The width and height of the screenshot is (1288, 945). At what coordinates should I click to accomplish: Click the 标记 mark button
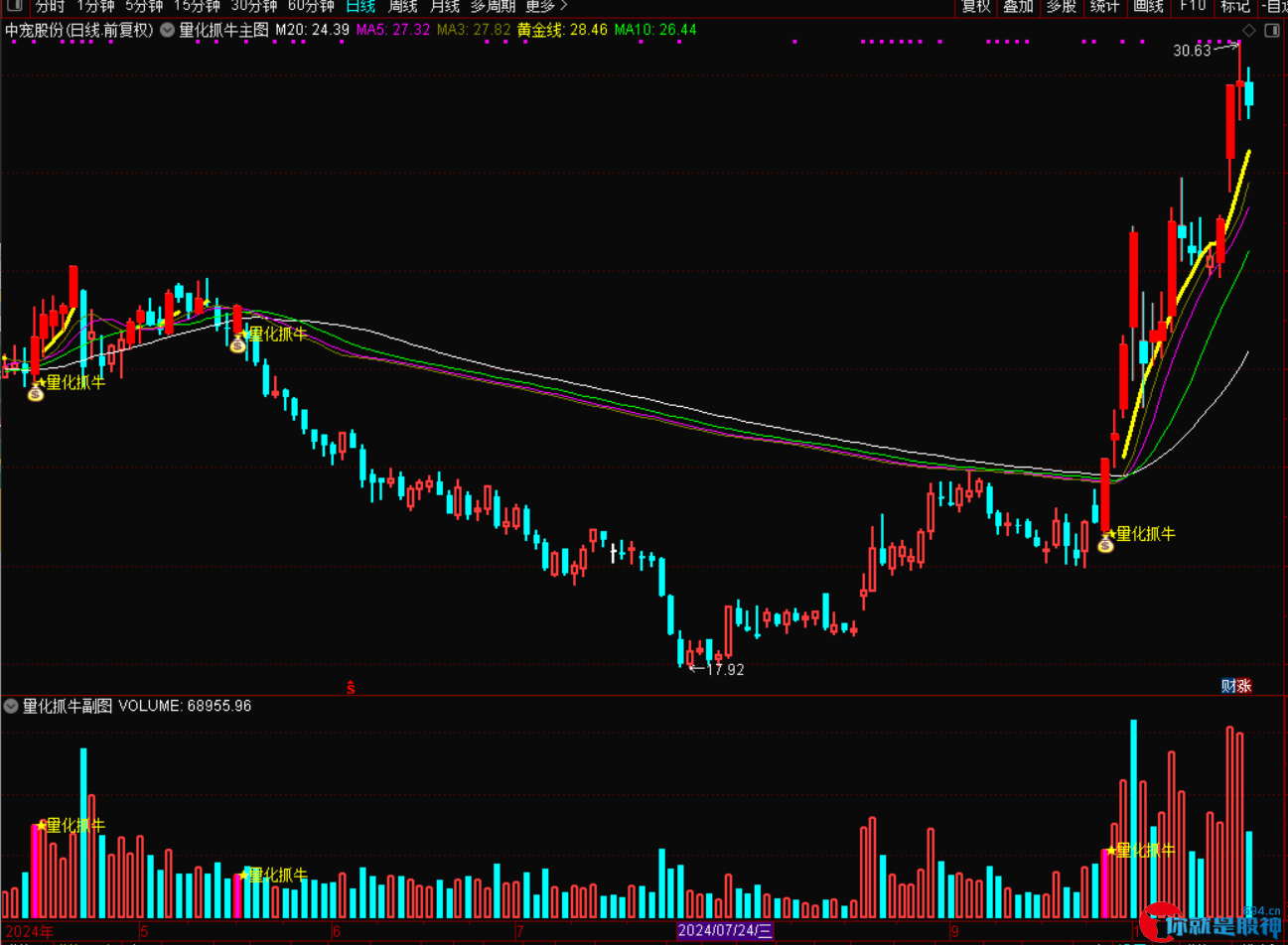1234,6
